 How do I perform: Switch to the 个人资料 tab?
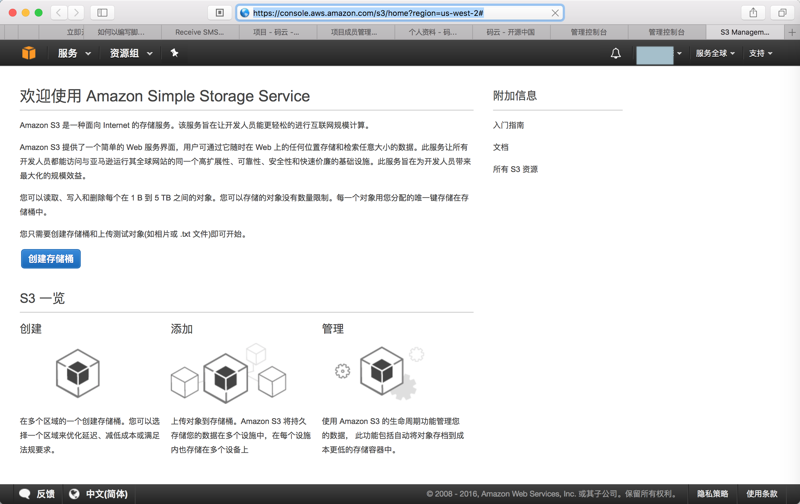click(433, 32)
